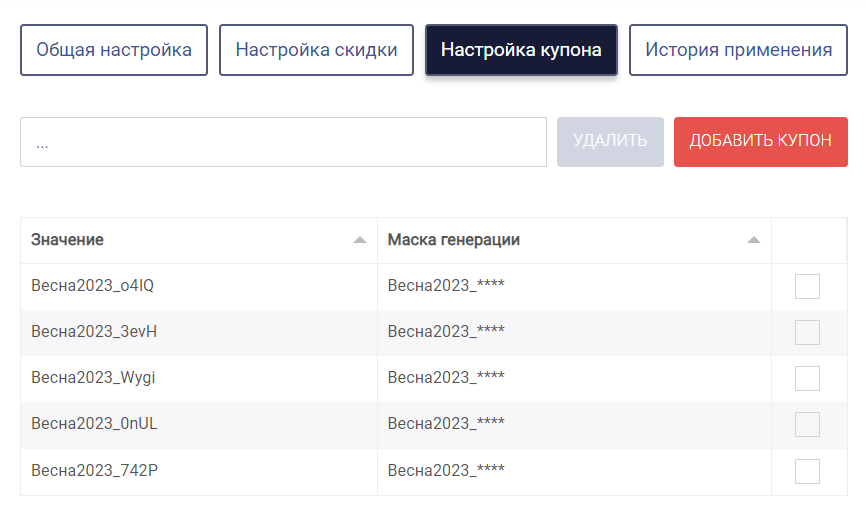Focus the coupon text input field

(283, 141)
